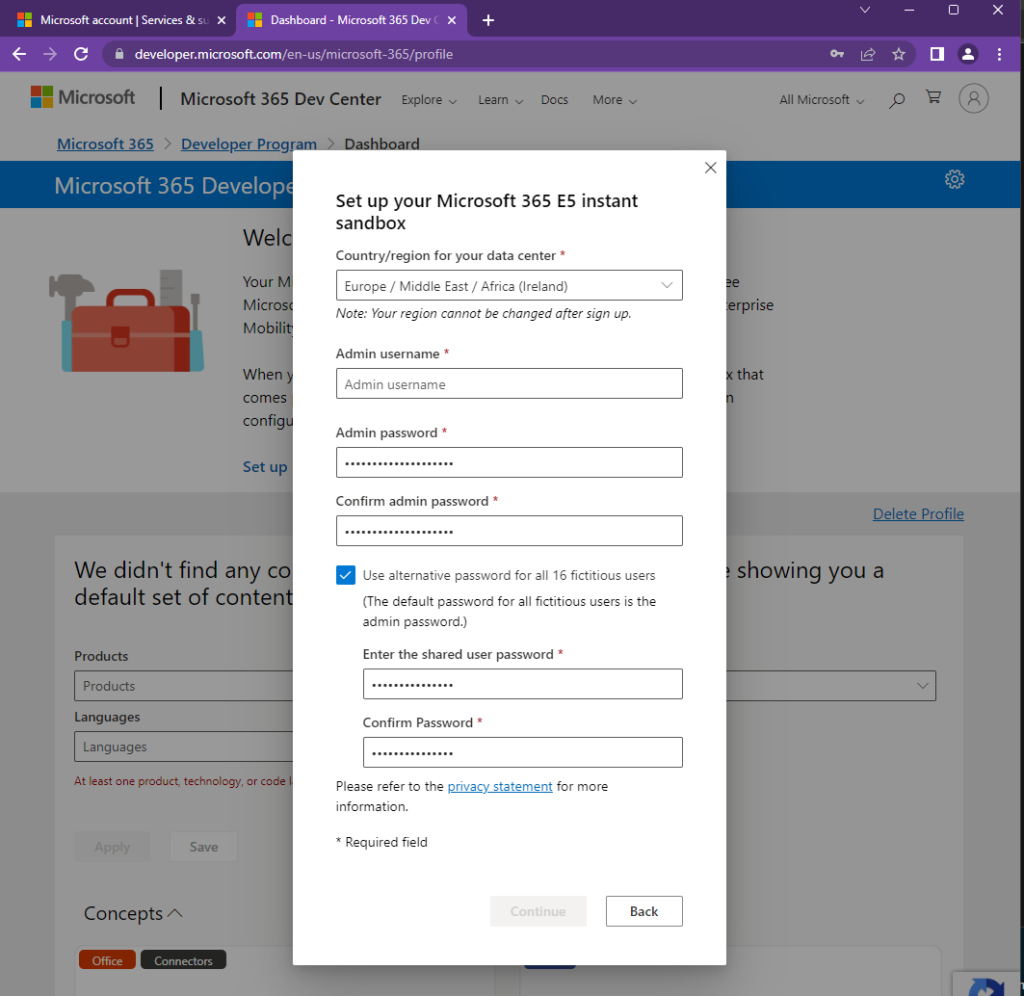Open the site search magnifier

click(897, 100)
